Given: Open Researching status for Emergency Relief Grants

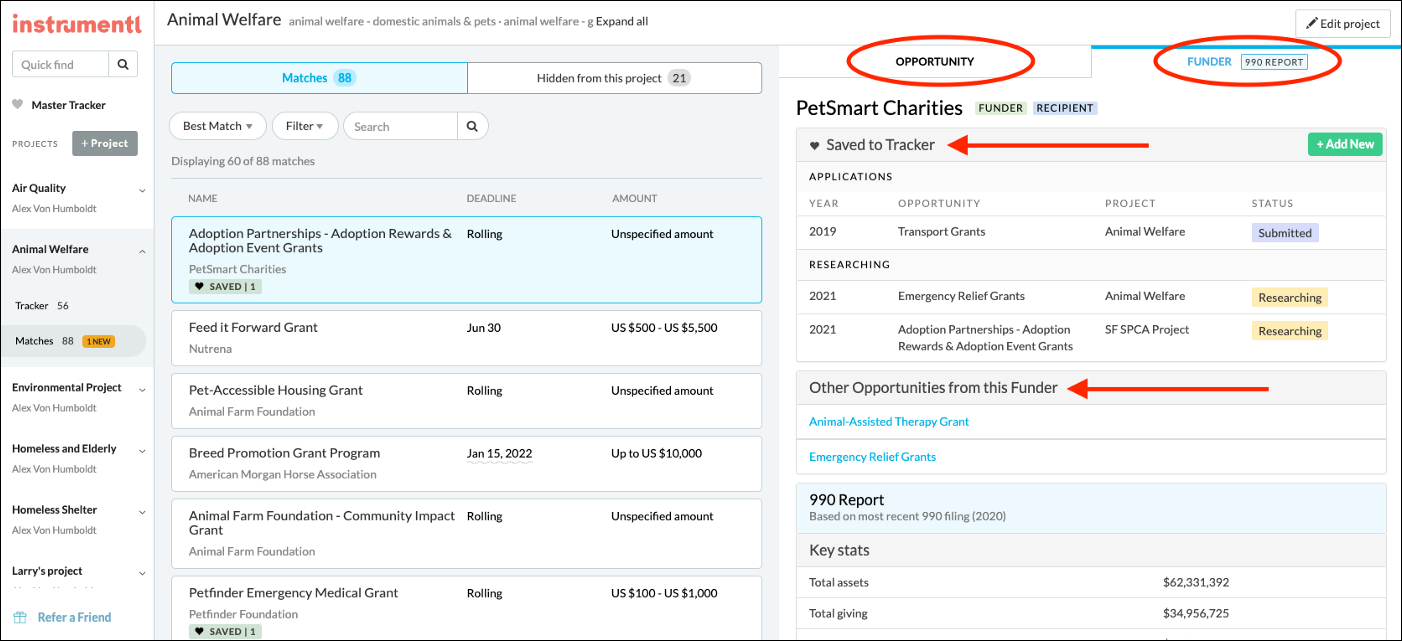Looking at the screenshot, I should 1289,298.
